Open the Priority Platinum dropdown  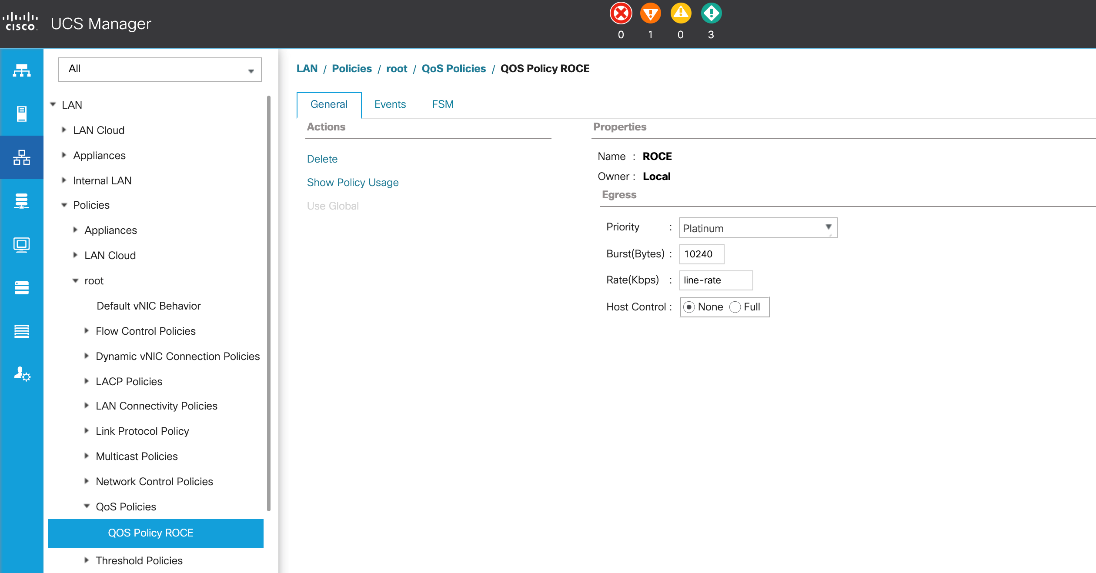(758, 228)
